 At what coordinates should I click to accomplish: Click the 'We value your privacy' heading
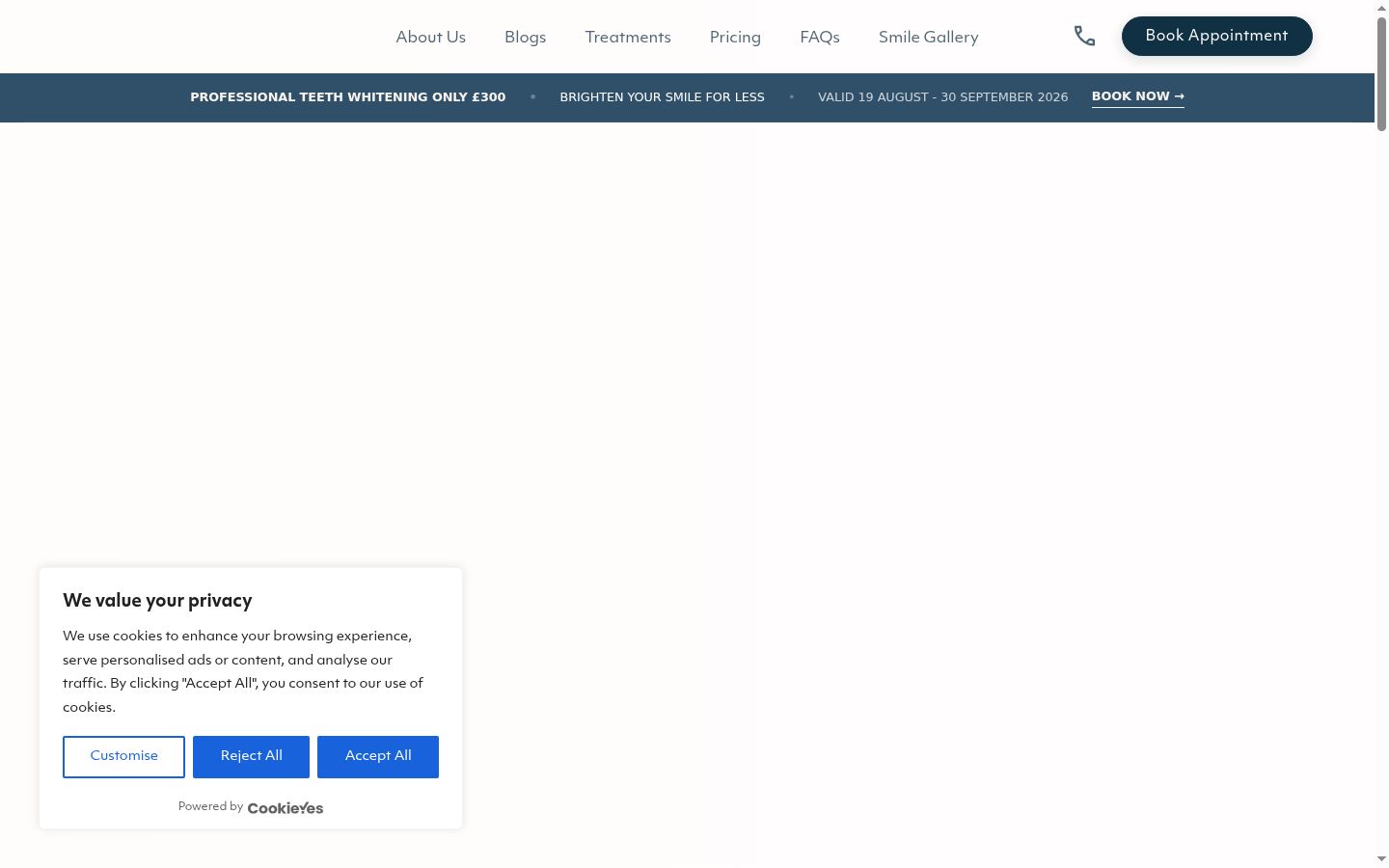click(157, 601)
